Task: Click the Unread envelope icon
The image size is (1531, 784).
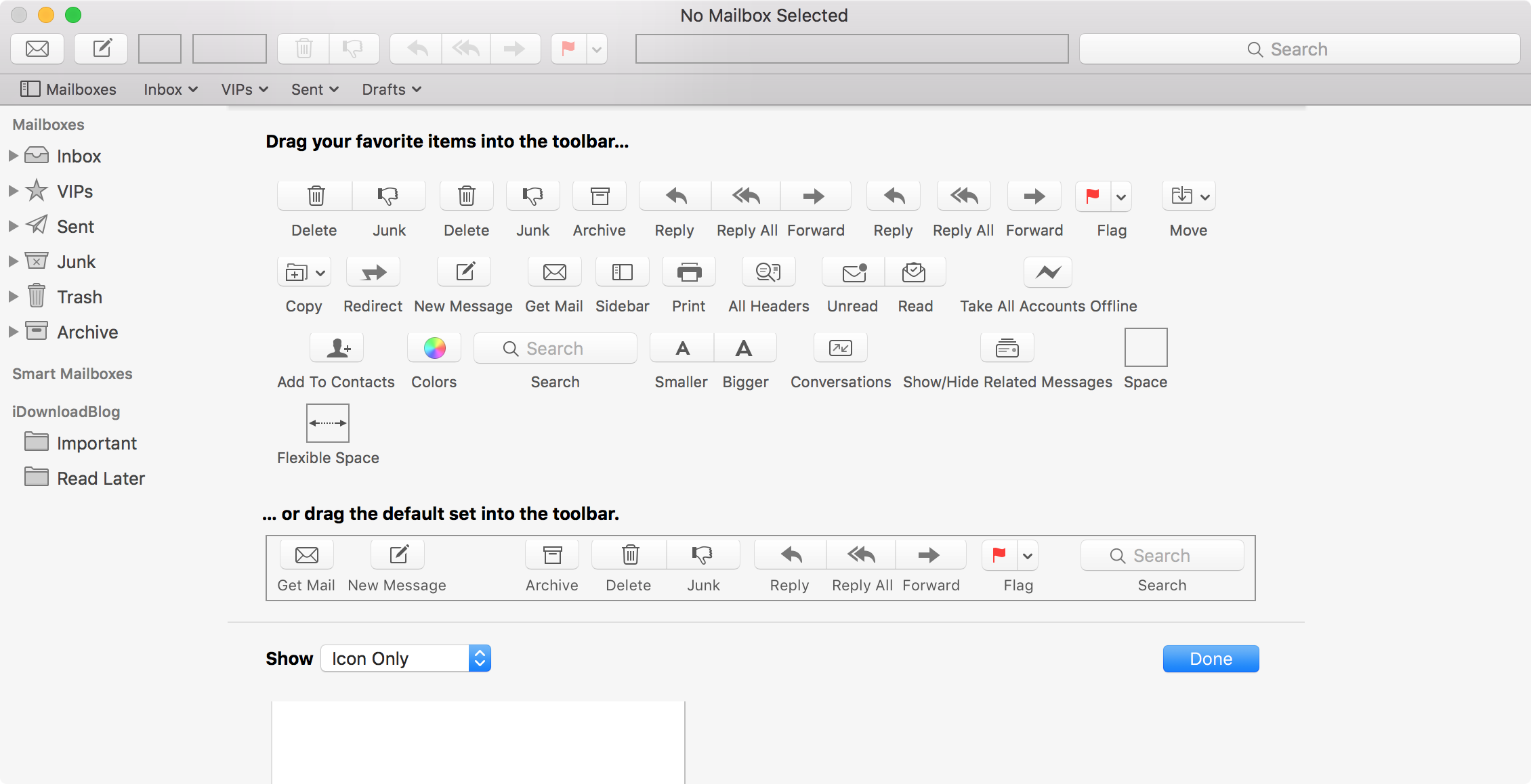Action: 854,272
